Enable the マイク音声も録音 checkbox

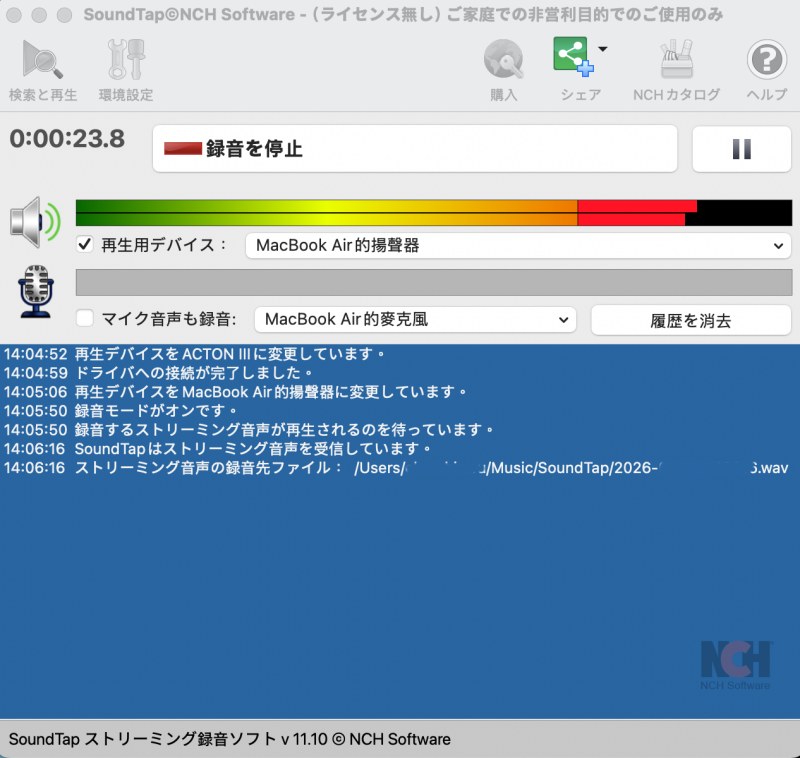tap(85, 318)
